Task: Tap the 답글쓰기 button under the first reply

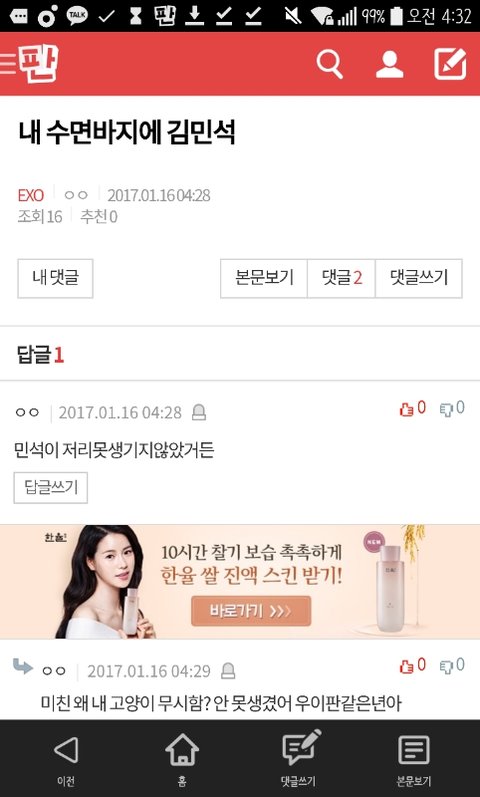Action: (x=51, y=487)
